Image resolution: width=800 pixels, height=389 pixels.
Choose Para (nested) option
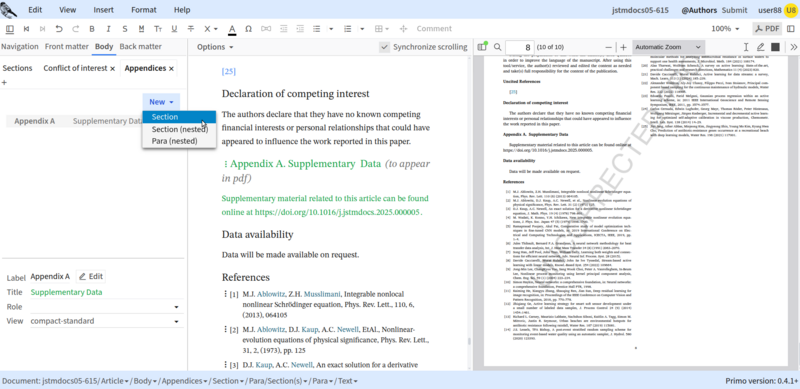tap(179, 141)
